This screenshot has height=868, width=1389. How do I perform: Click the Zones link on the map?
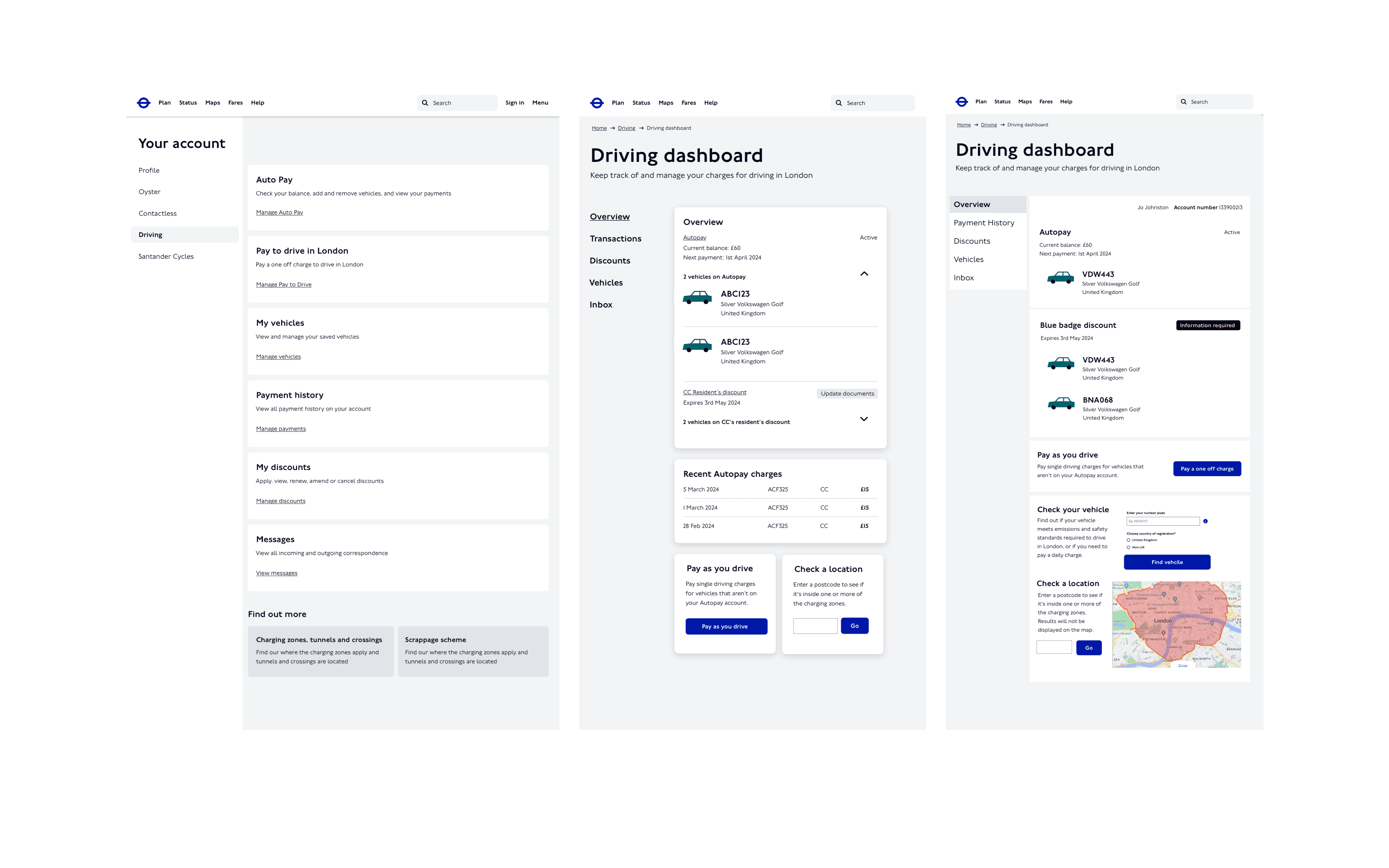[x=1182, y=665]
